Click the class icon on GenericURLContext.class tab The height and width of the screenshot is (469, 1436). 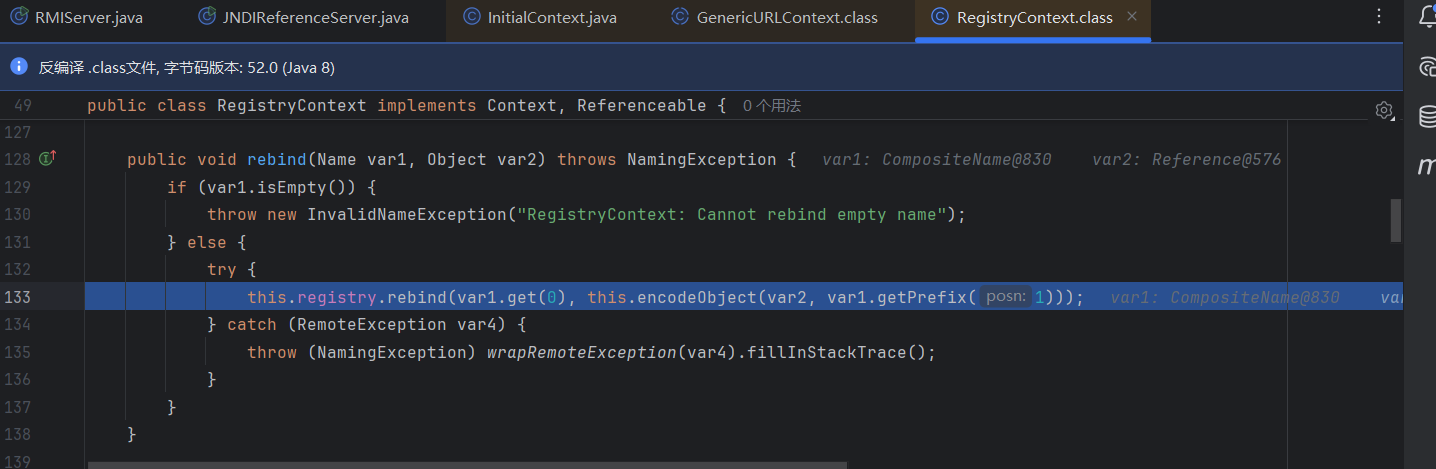click(680, 17)
